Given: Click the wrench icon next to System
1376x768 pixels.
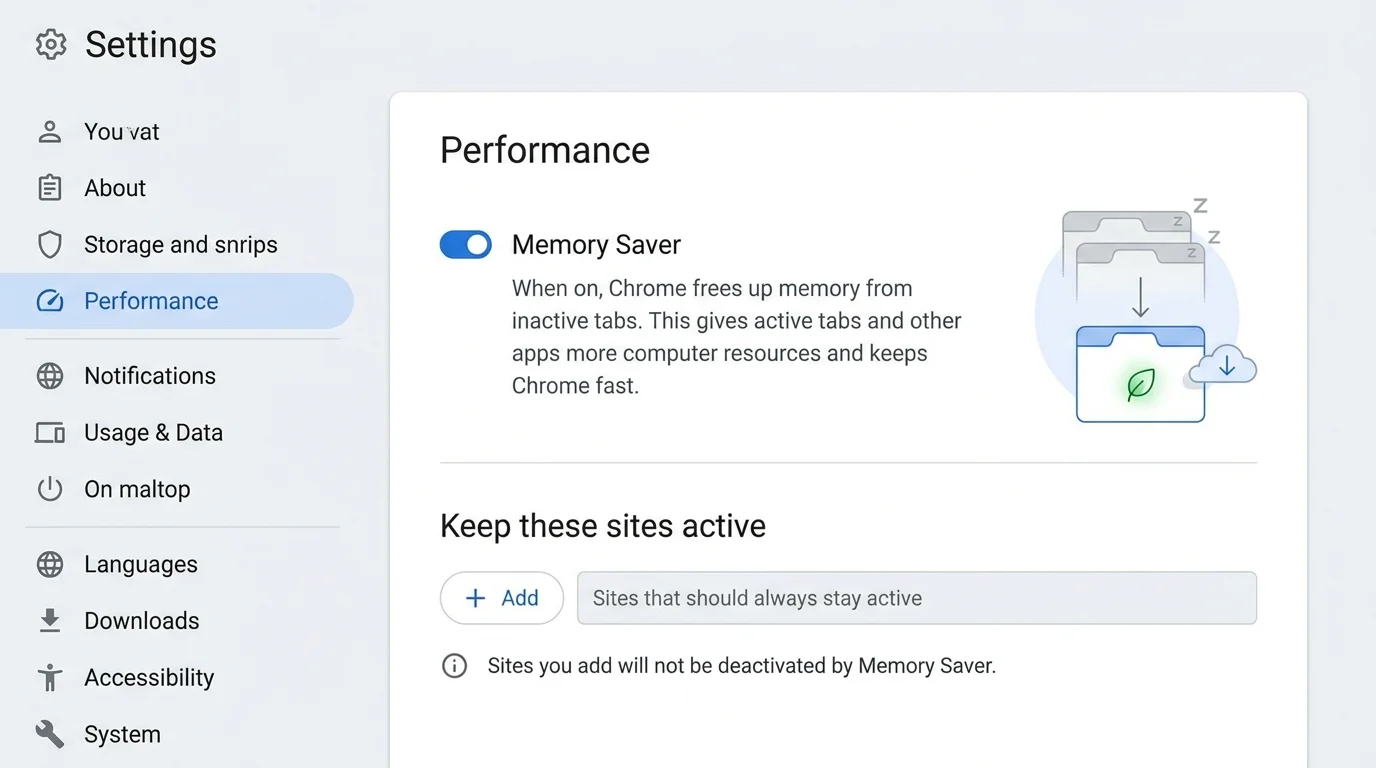Looking at the screenshot, I should (x=50, y=734).
